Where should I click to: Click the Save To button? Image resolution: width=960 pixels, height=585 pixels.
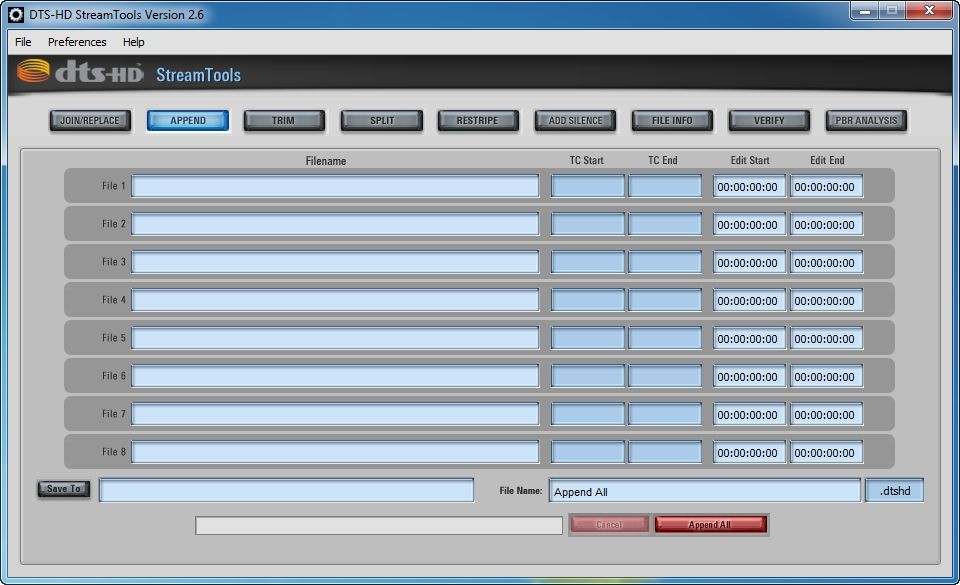pos(64,488)
